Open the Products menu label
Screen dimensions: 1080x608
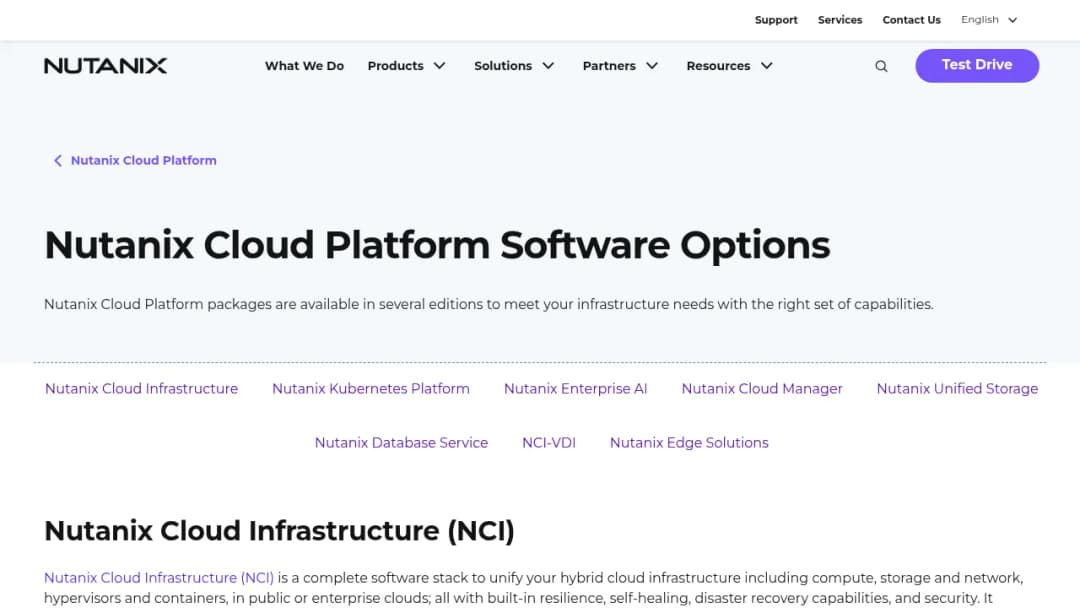[x=395, y=65]
